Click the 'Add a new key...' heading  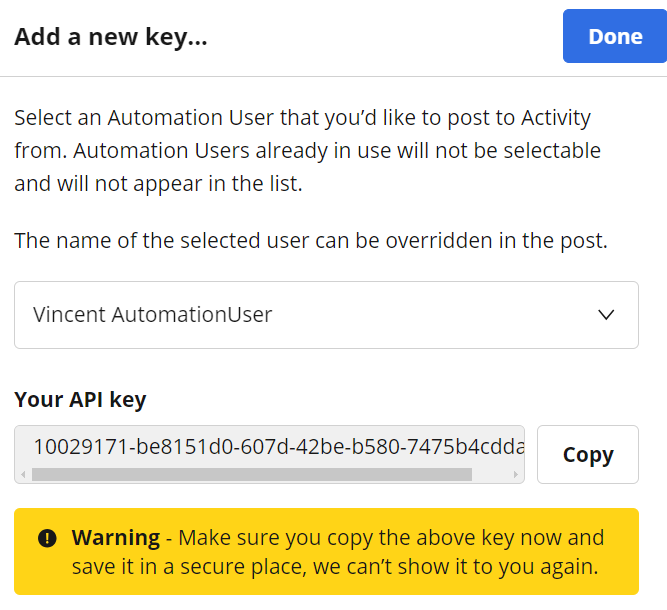pos(111,37)
